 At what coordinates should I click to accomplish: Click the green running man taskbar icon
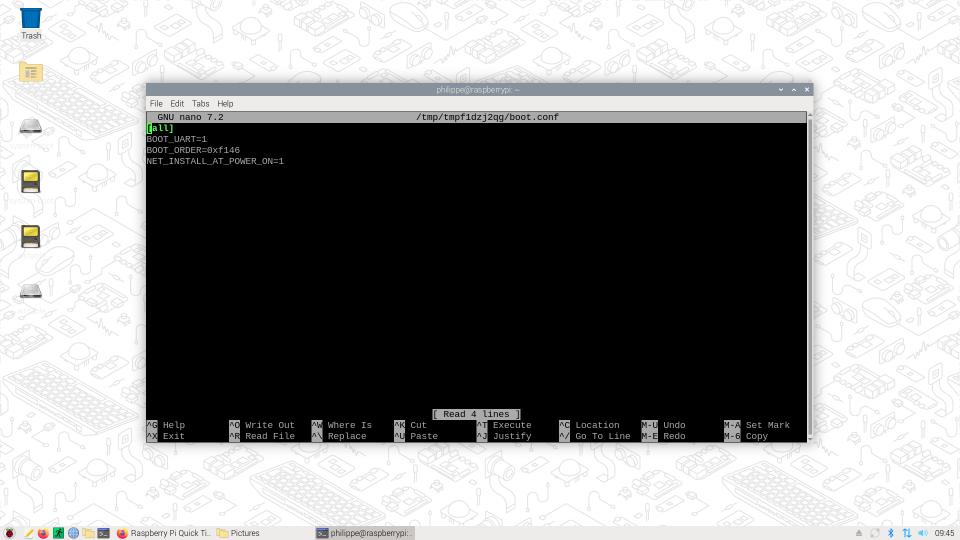58,533
